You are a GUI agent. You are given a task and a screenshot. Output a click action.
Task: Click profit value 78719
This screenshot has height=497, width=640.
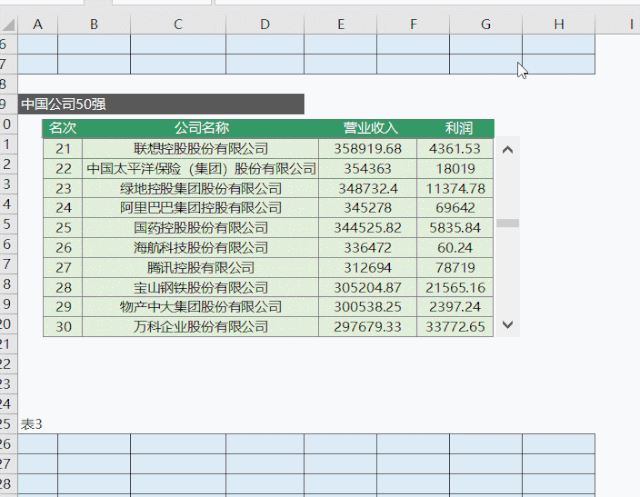pyautogui.click(x=455, y=268)
